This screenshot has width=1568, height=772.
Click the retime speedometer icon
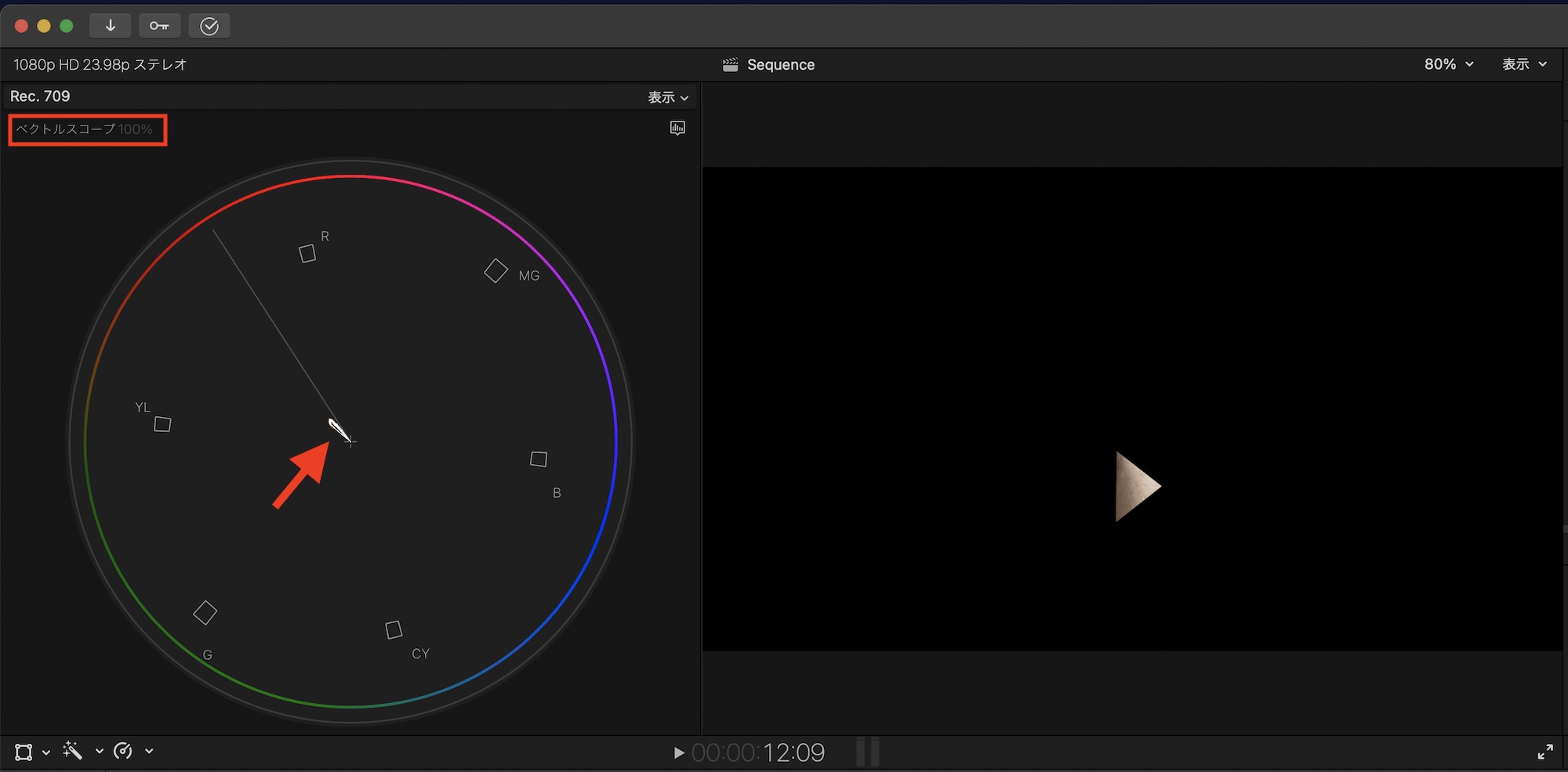tap(123, 751)
